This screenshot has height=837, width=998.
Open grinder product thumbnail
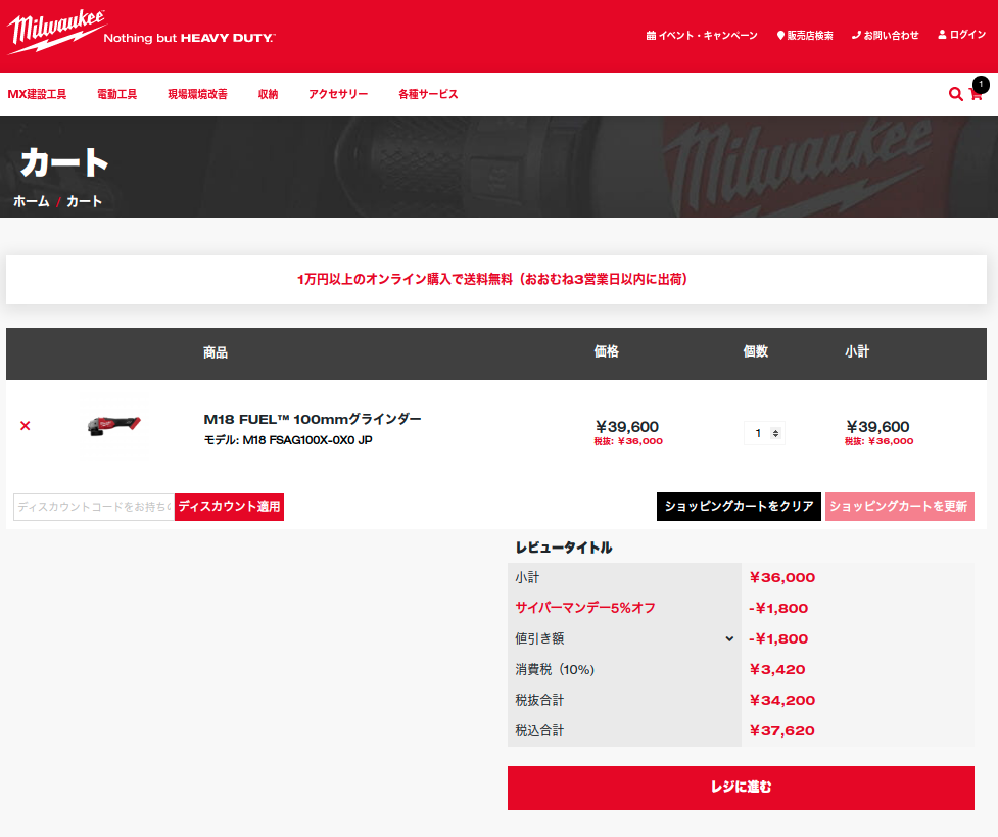(x=114, y=425)
